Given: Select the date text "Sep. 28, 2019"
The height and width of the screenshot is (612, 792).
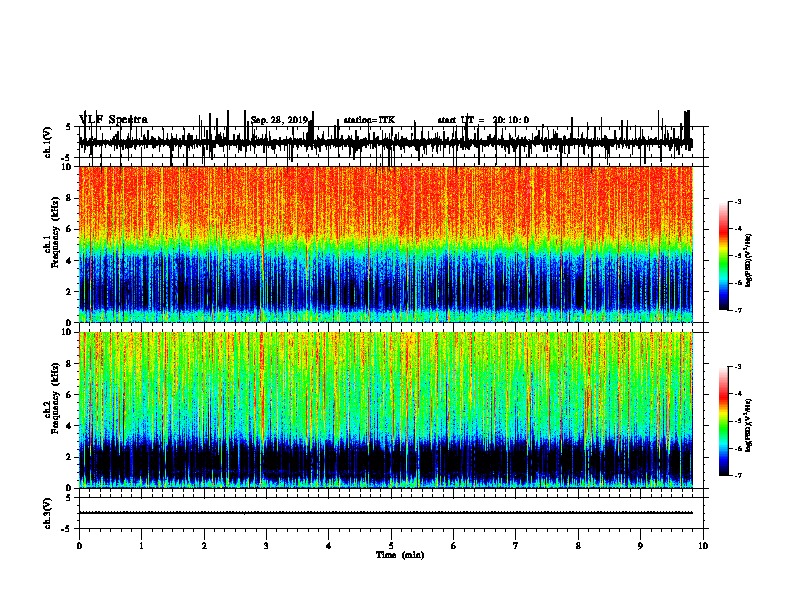Looking at the screenshot, I should pyautogui.click(x=279, y=120).
